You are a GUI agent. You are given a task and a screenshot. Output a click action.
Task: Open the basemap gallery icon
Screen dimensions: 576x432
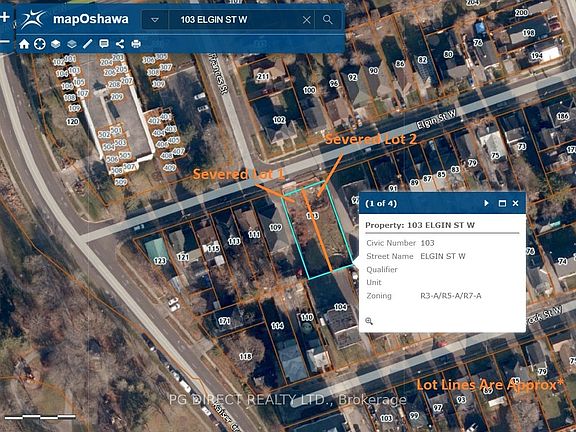55,44
